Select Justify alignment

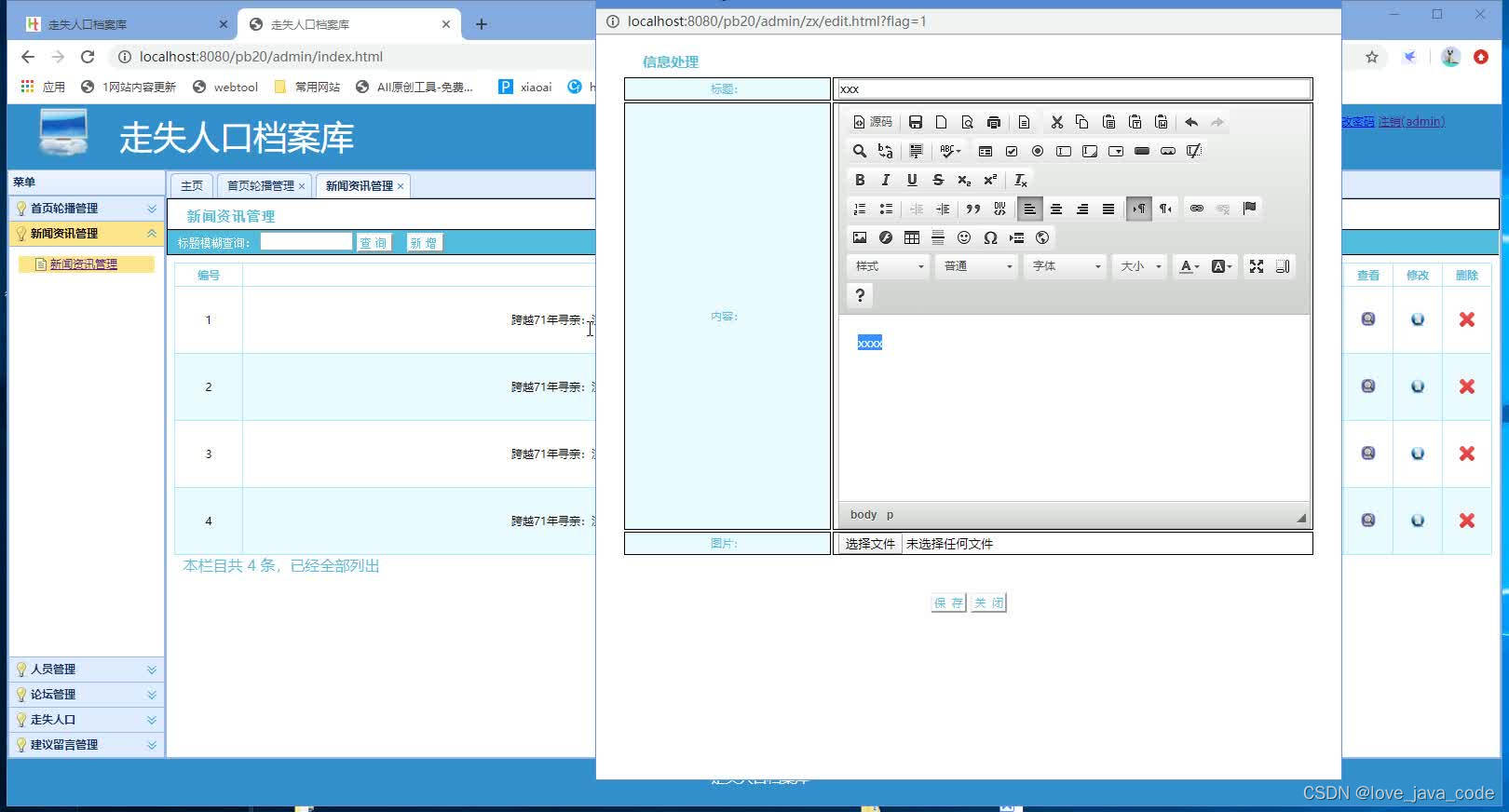pos(1108,209)
